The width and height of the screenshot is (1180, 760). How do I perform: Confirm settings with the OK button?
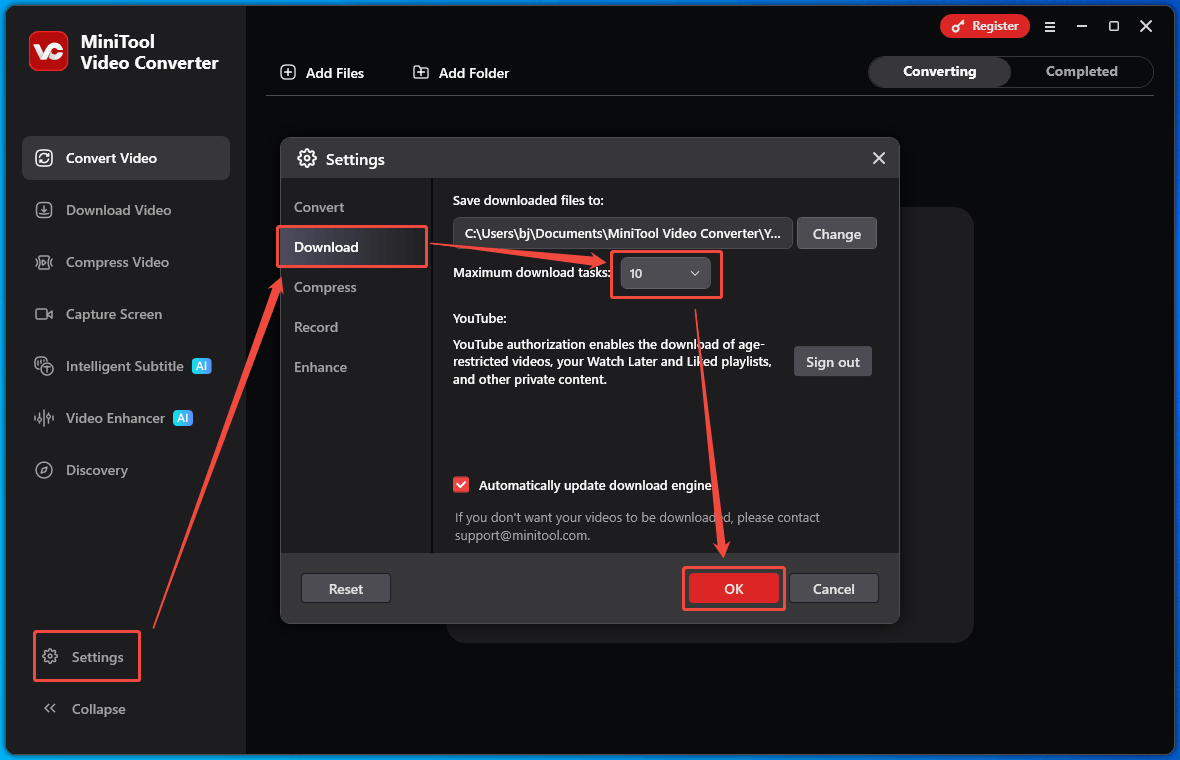[x=734, y=588]
